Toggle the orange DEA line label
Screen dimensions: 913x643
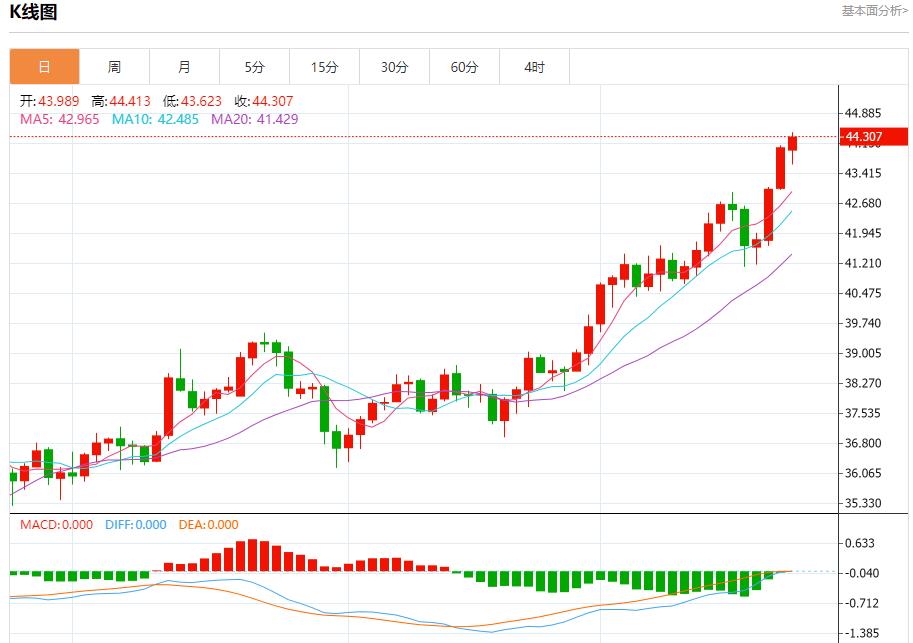[x=209, y=524]
